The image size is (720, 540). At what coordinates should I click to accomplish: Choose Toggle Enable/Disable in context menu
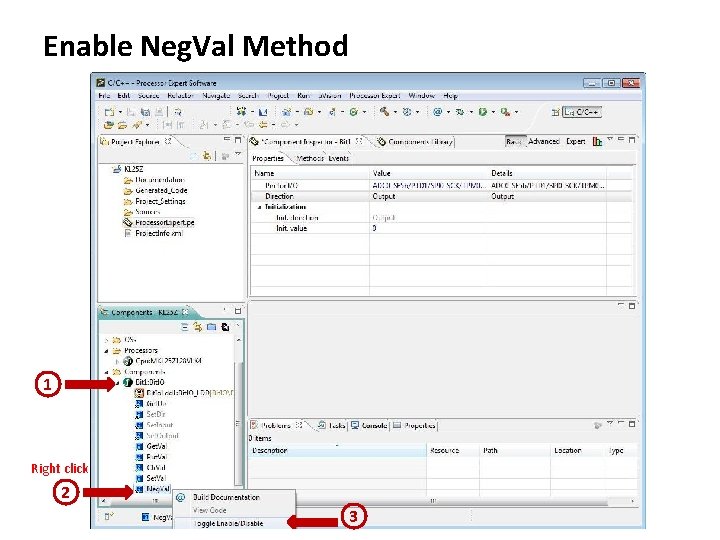(228, 523)
